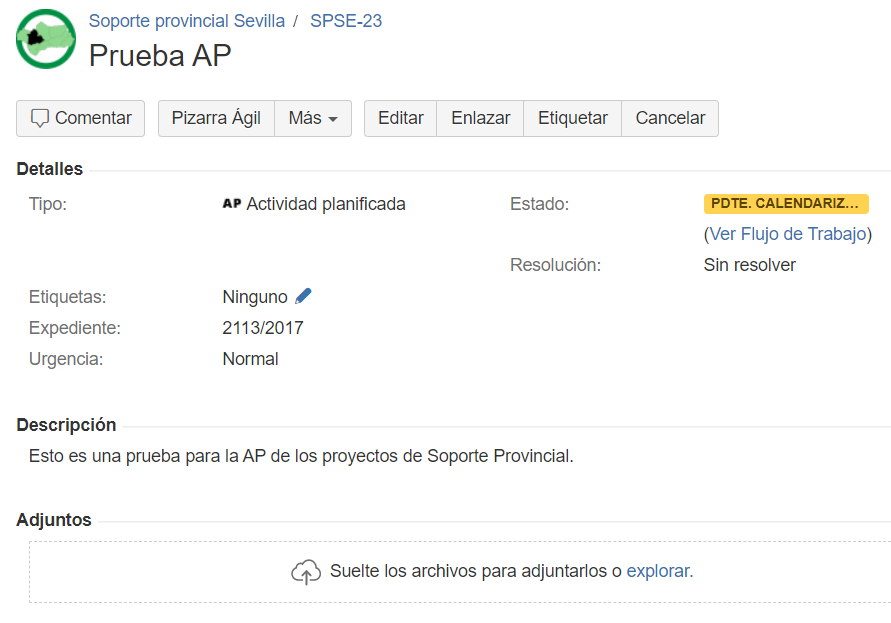
Task: Click the Ninguno labels value
Action: 255,297
